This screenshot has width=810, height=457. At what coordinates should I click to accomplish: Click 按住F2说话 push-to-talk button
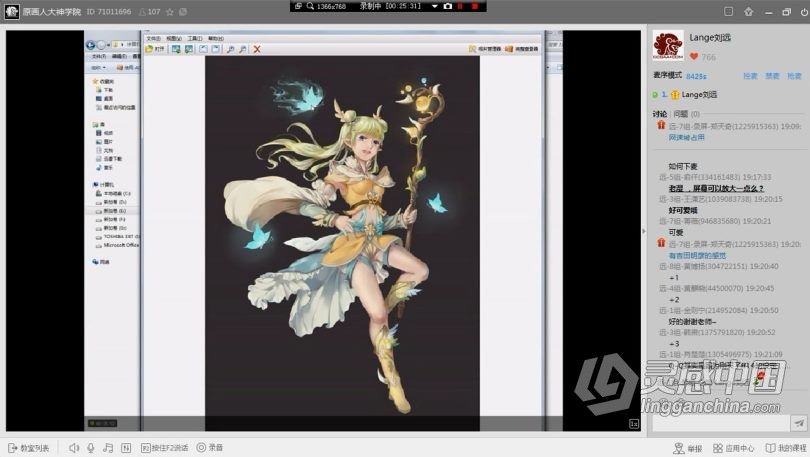coord(165,448)
